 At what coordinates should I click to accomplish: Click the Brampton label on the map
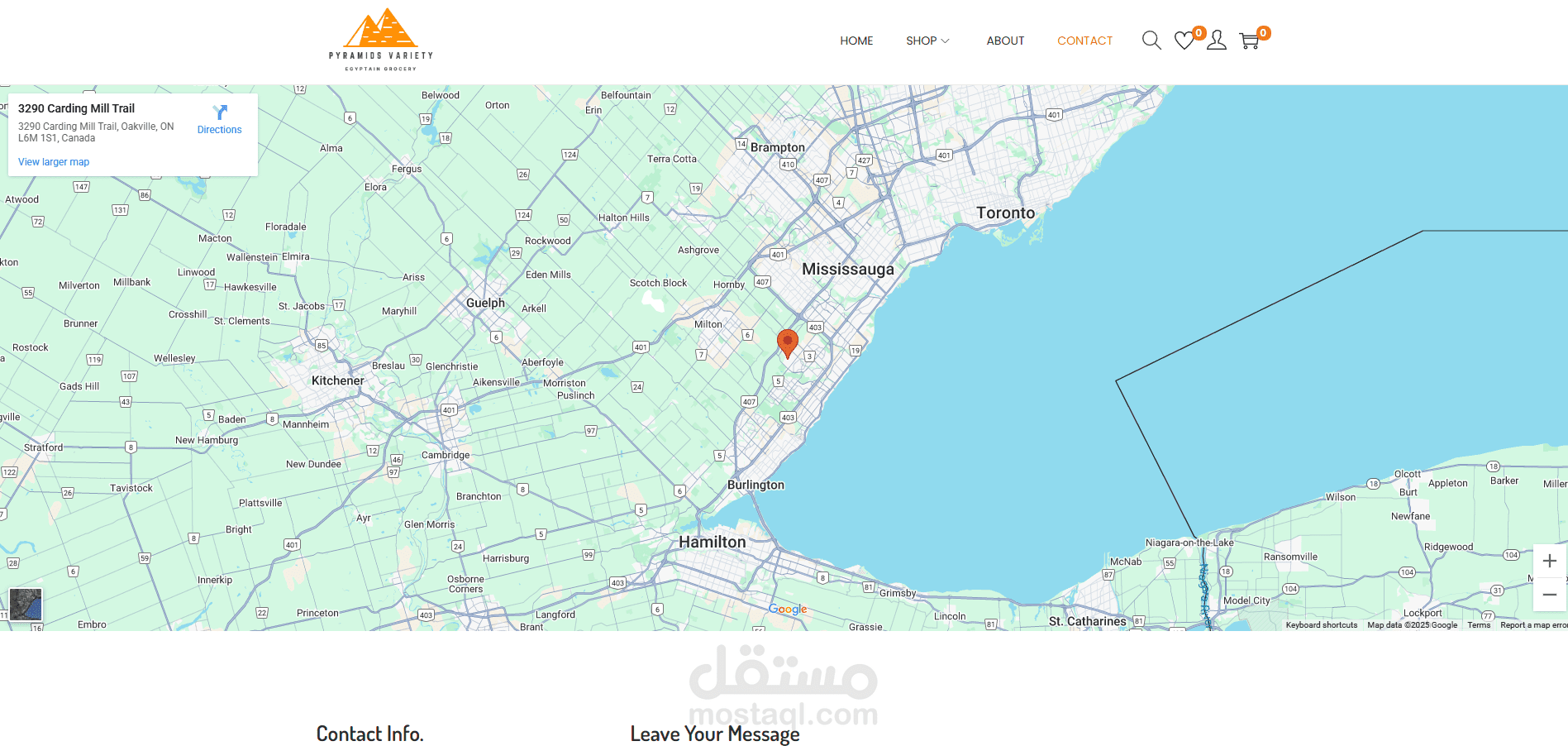777,147
